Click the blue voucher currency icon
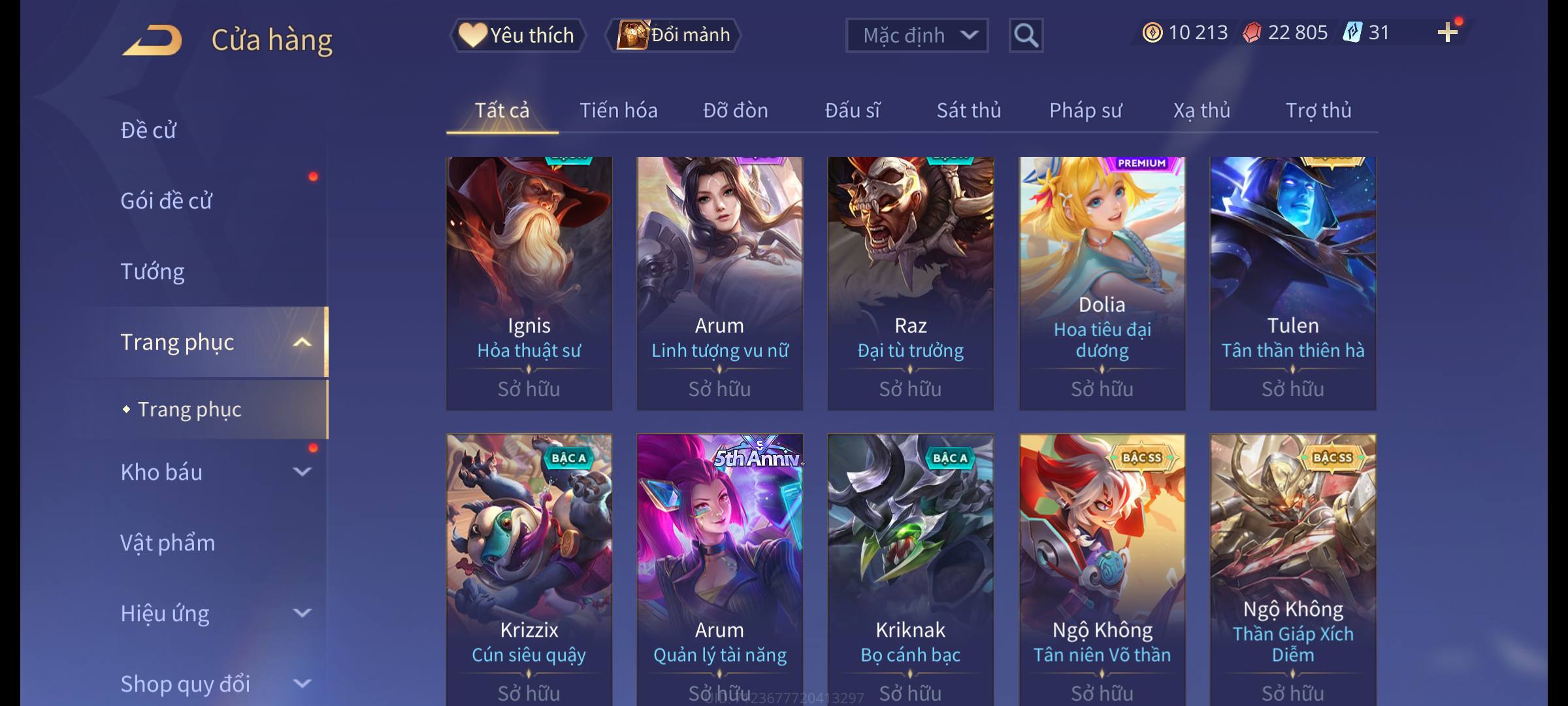1568x706 pixels. coord(1352,33)
